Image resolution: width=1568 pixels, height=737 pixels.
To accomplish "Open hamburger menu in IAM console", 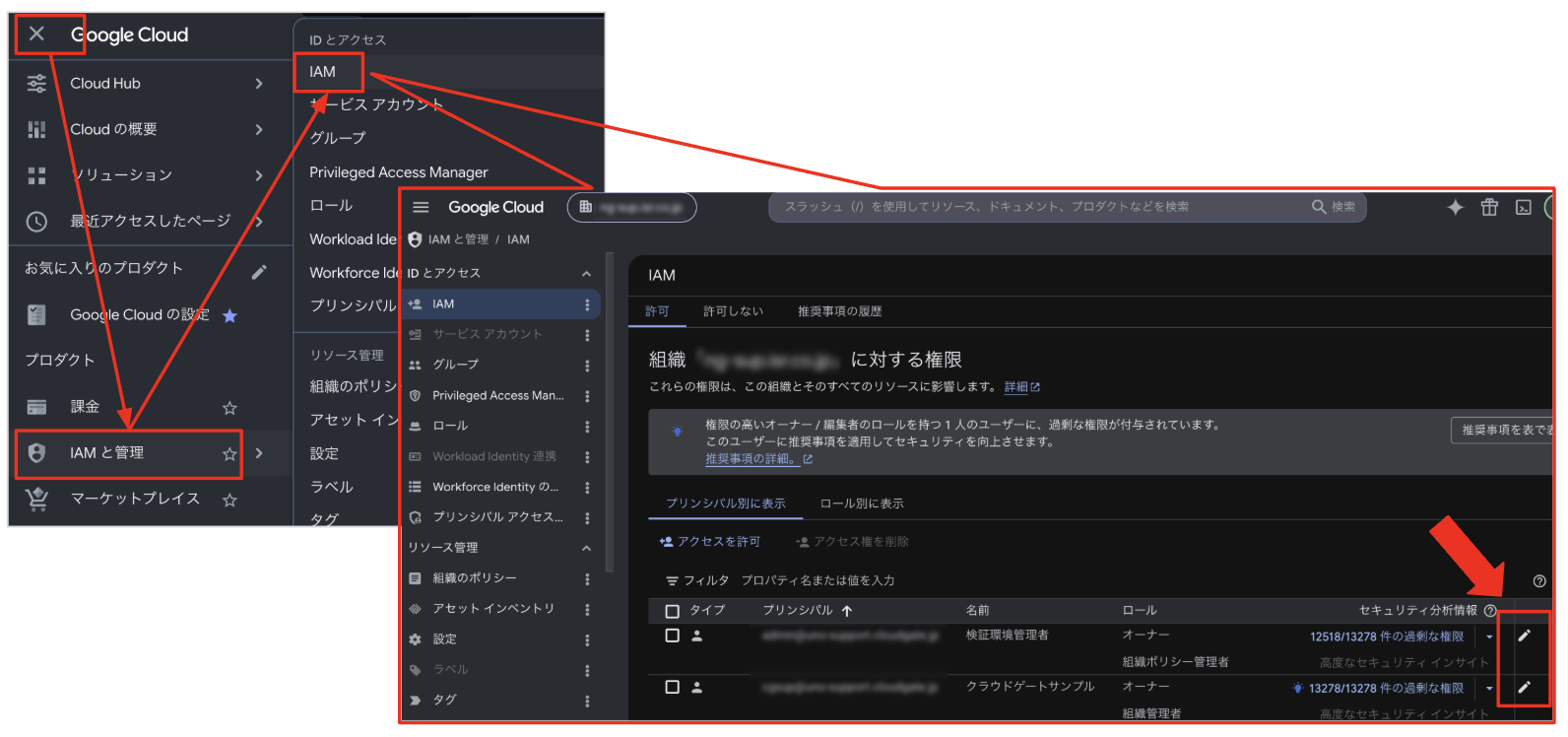I will click(x=421, y=207).
